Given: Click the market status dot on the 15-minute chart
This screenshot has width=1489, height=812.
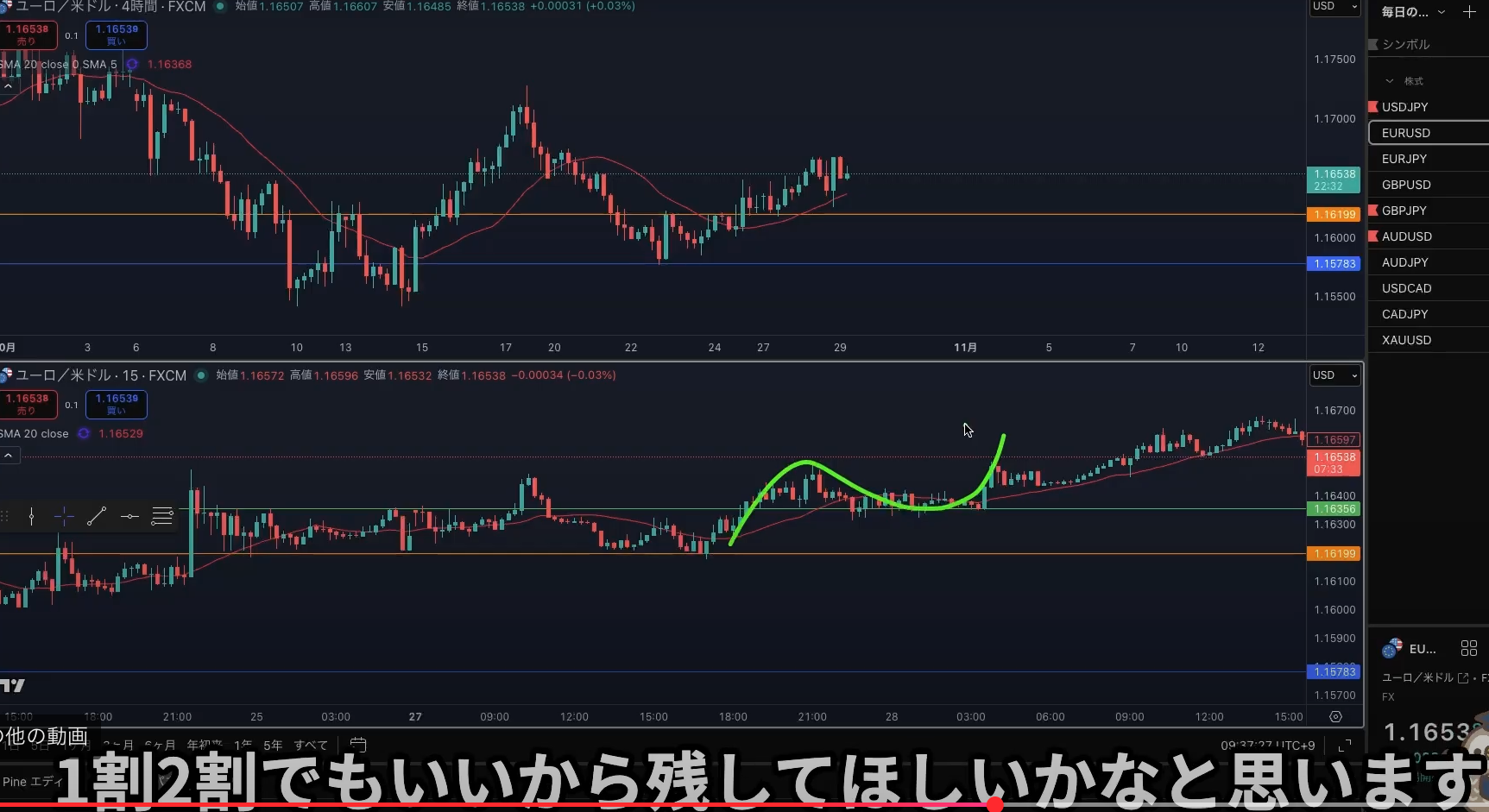Looking at the screenshot, I should (201, 375).
